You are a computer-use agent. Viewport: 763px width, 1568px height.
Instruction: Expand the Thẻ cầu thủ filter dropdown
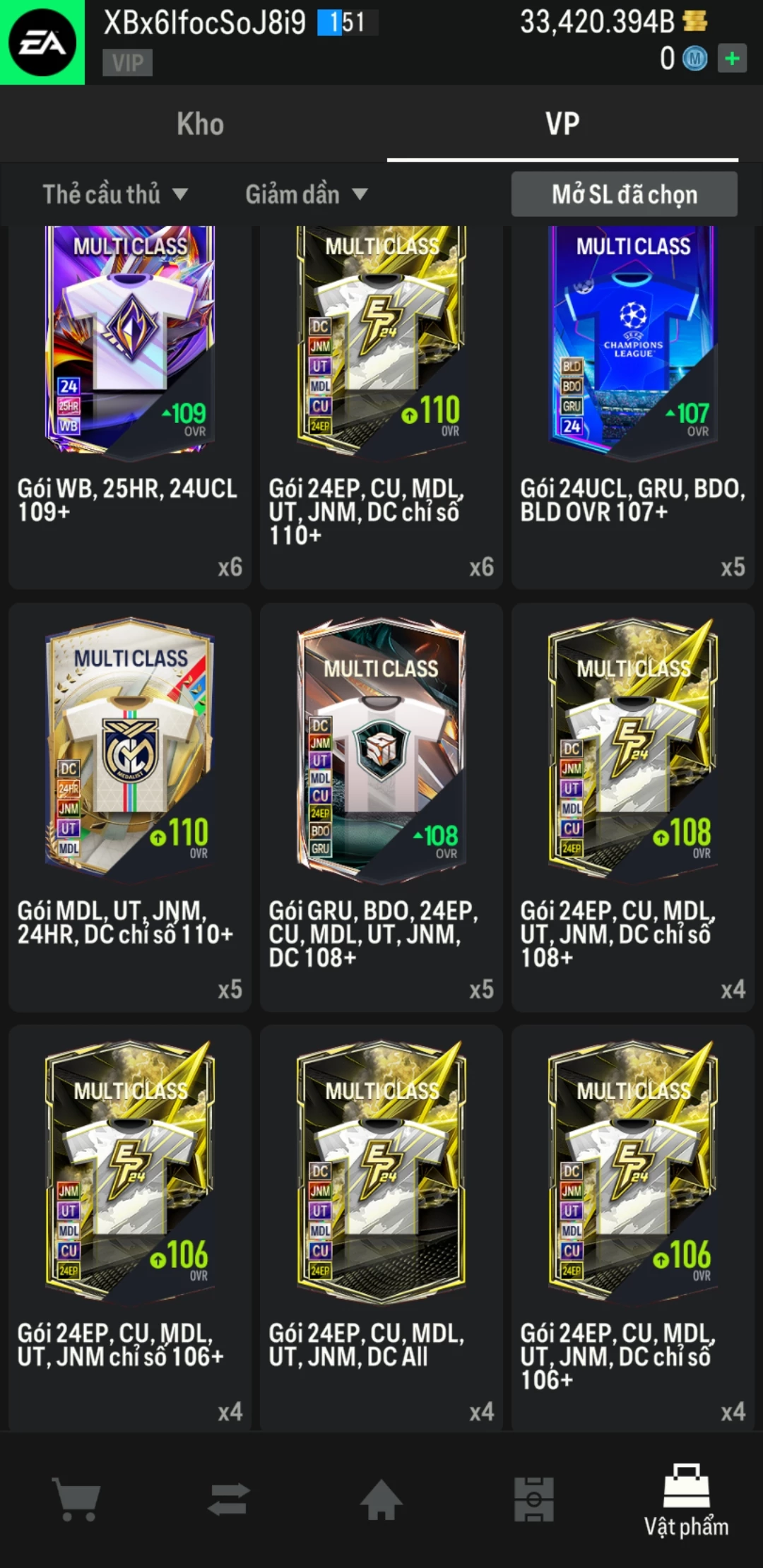tap(115, 194)
